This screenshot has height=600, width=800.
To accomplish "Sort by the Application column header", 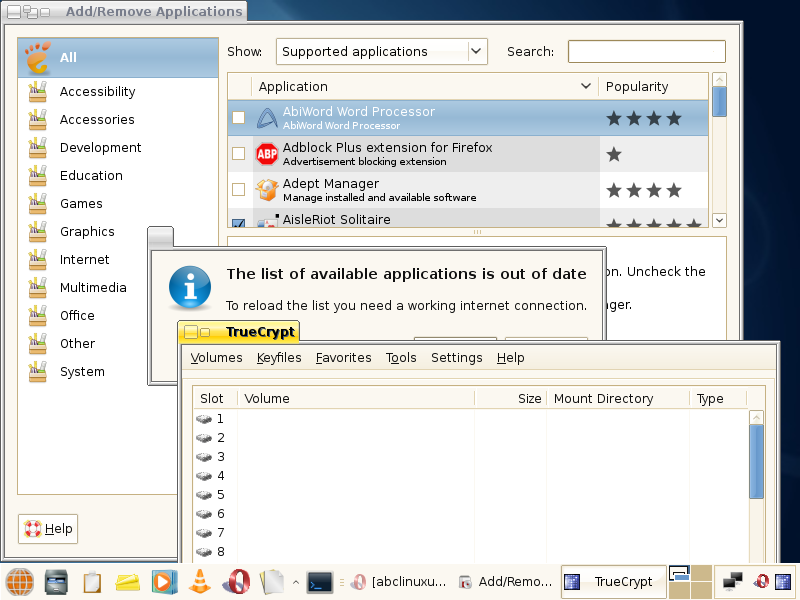I will tap(424, 87).
